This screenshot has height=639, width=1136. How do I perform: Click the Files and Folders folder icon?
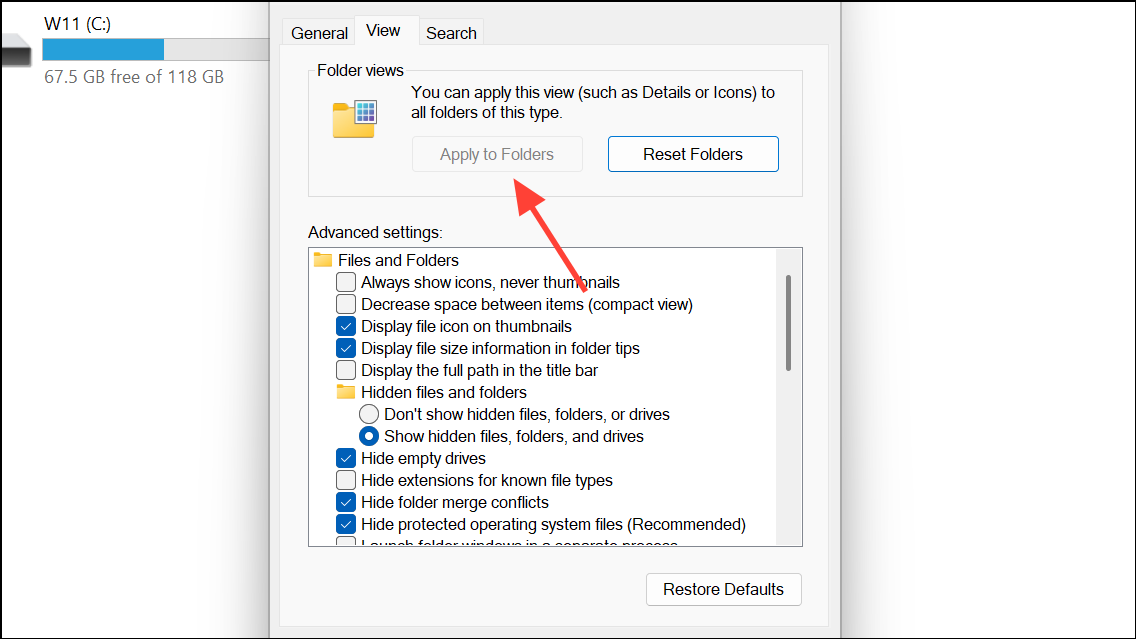pos(323,260)
